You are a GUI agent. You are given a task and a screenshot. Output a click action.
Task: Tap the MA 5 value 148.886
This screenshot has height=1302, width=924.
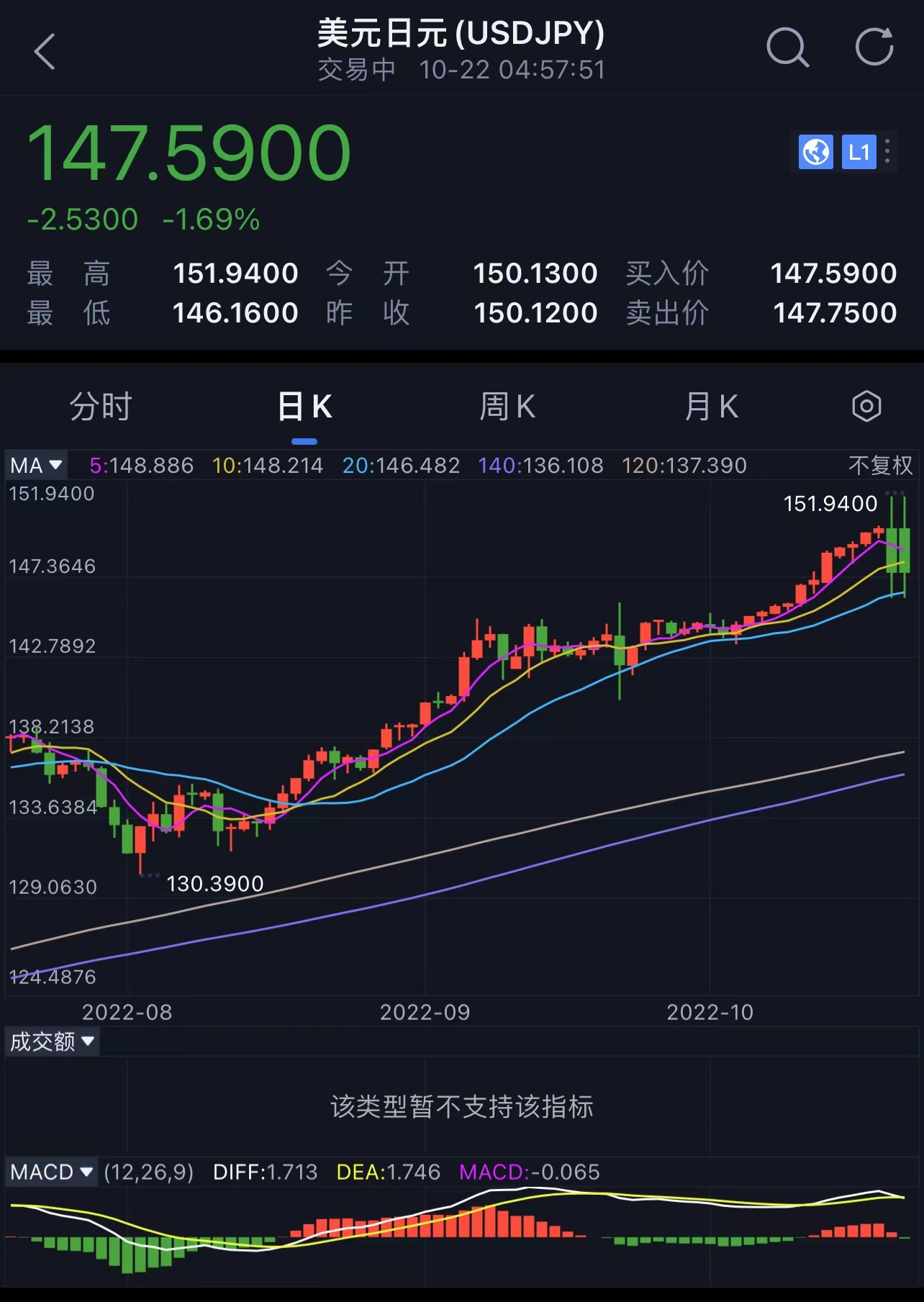[x=142, y=466]
